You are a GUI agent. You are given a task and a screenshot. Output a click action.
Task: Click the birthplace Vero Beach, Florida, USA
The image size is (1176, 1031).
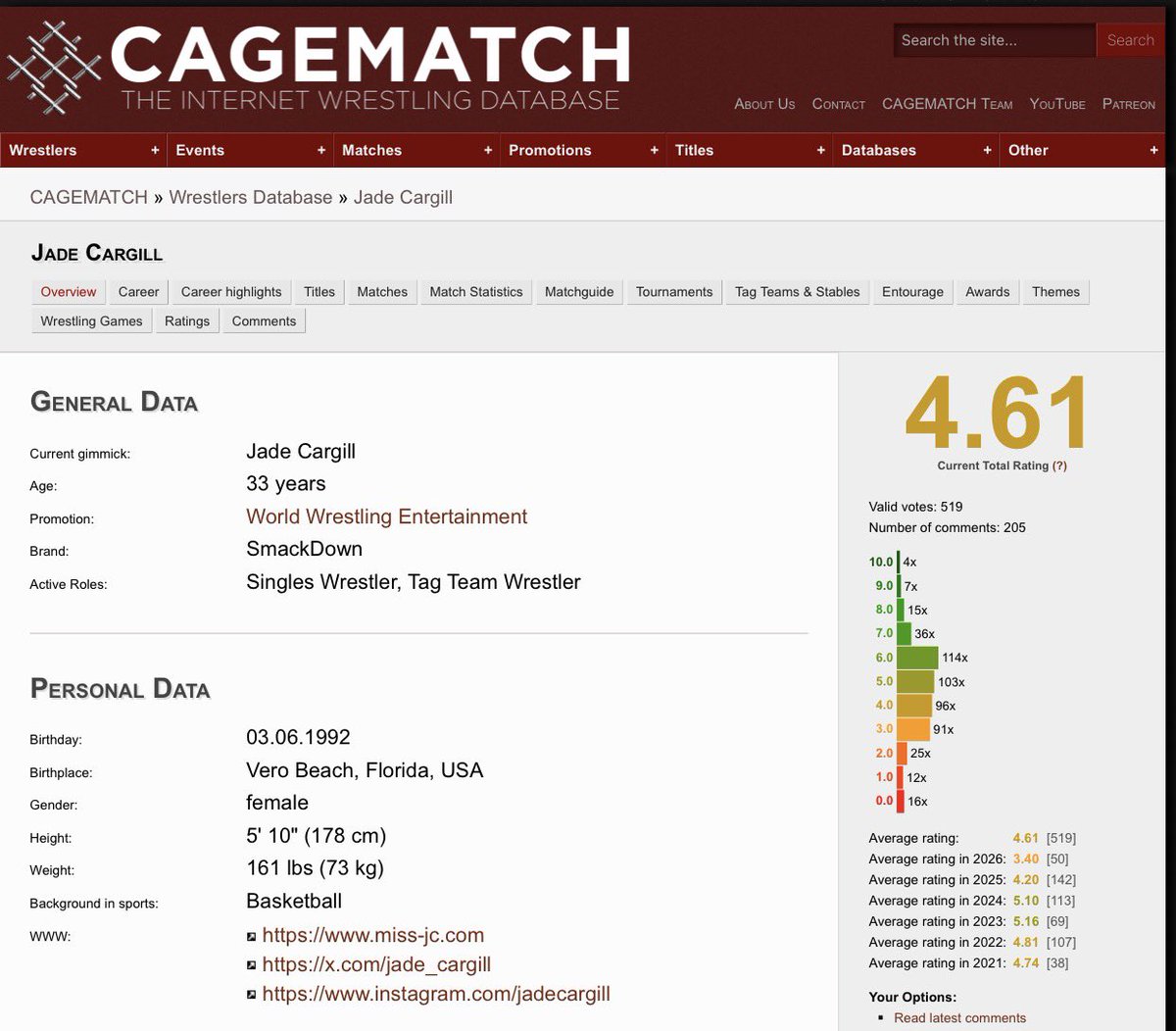[365, 770]
